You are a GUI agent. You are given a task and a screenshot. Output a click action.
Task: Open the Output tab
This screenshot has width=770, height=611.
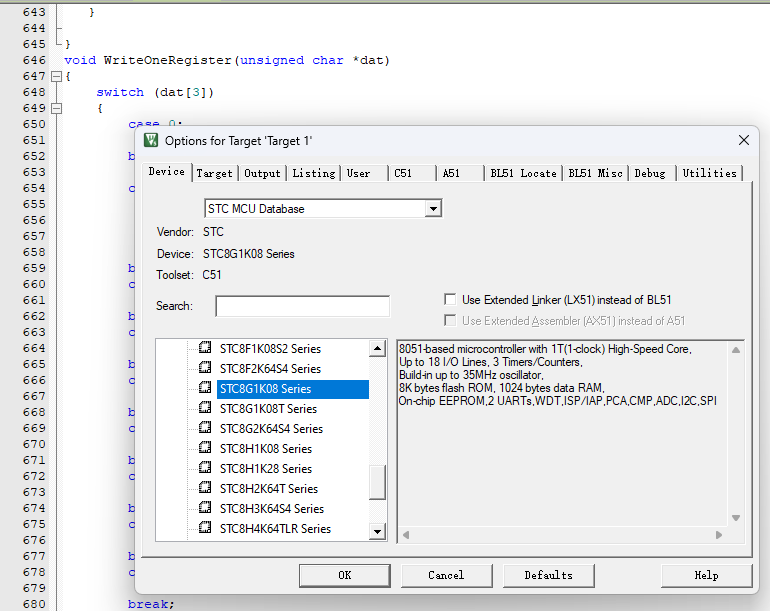click(262, 173)
